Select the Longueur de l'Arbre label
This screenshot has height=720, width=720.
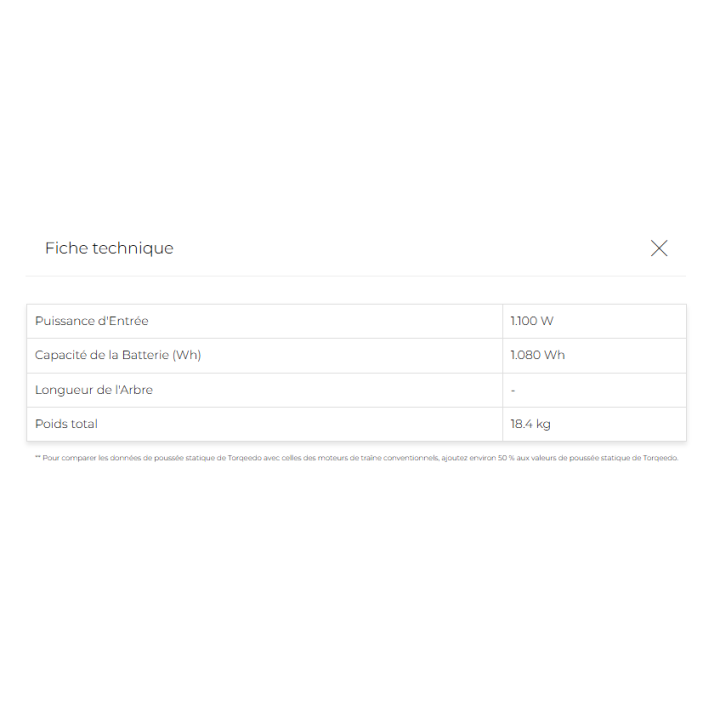[x=93, y=389]
